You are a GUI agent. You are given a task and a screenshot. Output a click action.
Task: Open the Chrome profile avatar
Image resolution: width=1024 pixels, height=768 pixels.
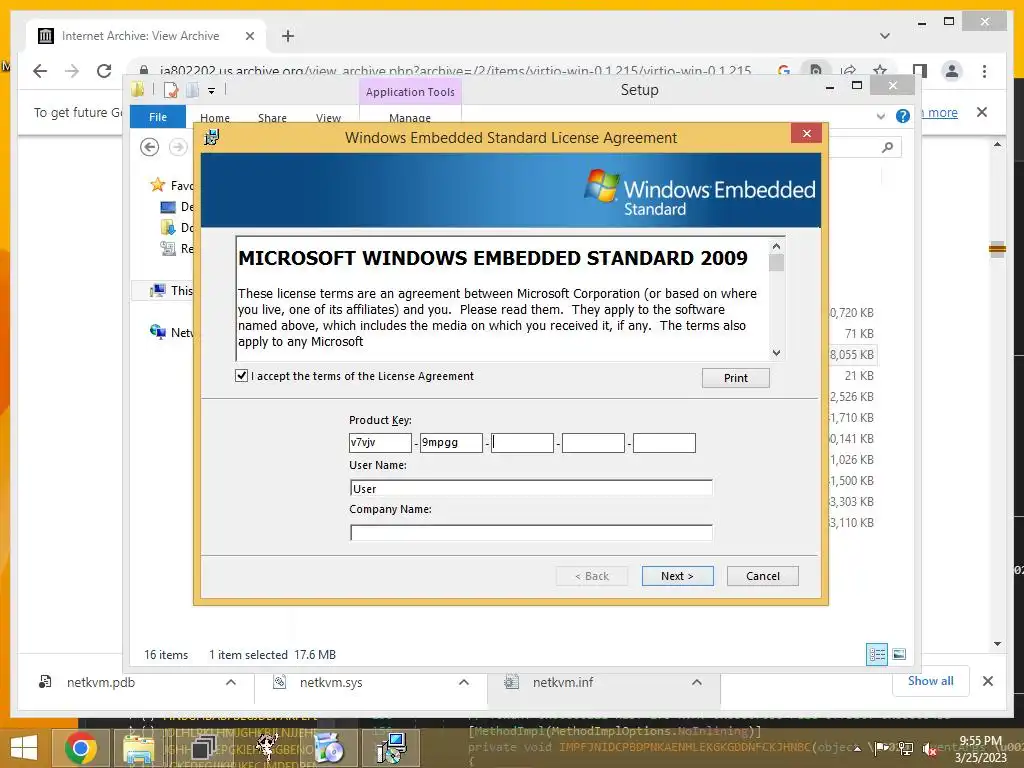[x=952, y=71]
